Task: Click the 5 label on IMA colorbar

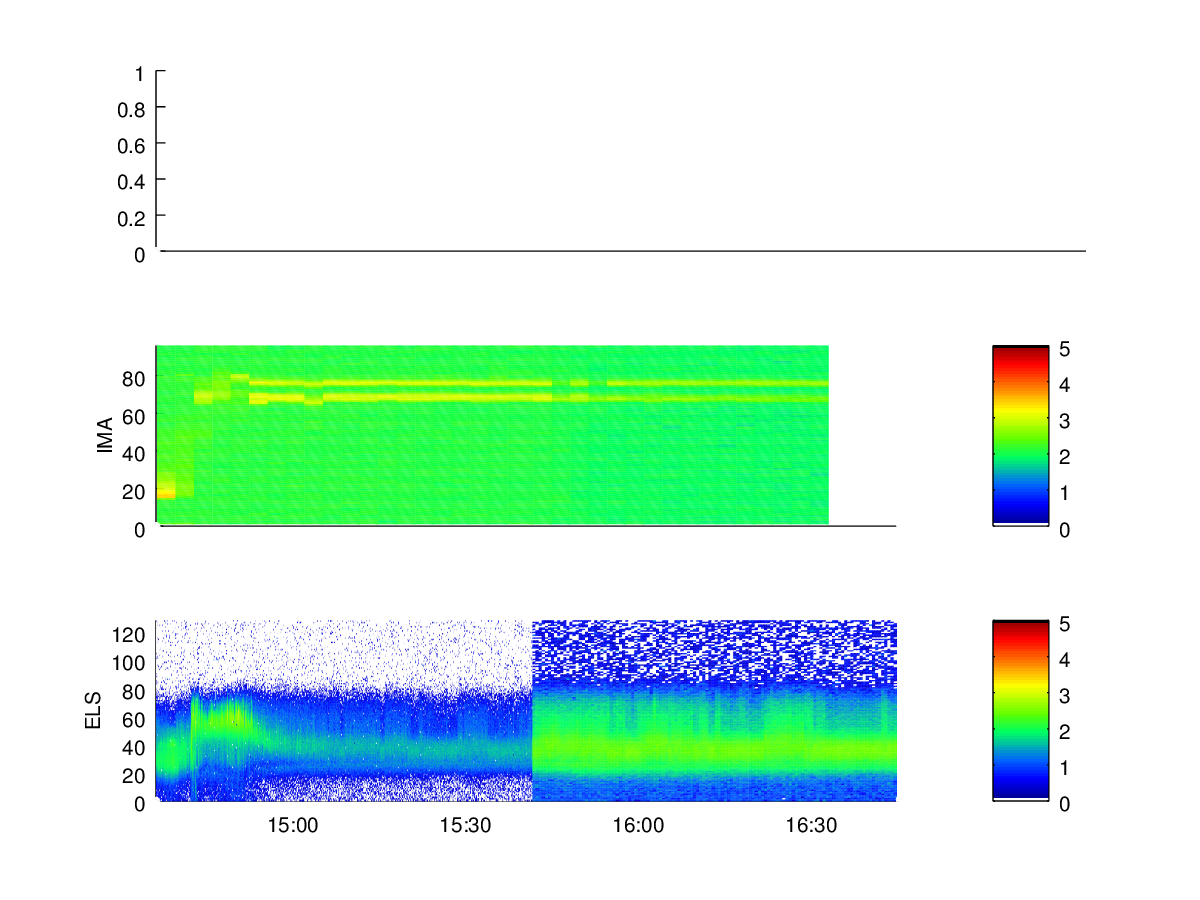Action: [x=1065, y=349]
